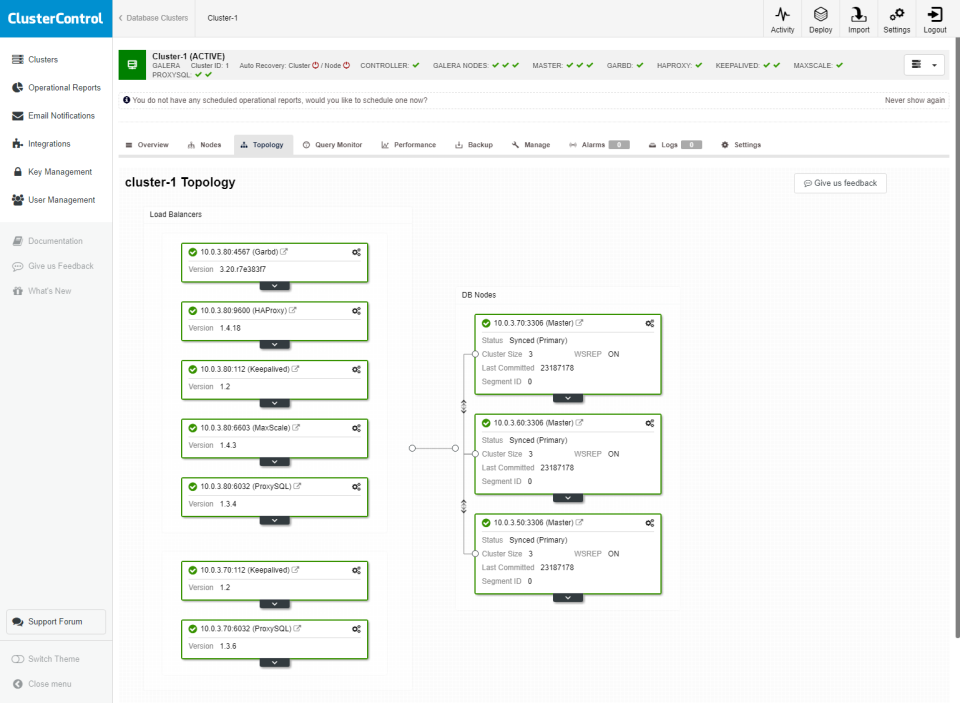Open external link icon for MaxScale node
This screenshot has width=960, height=703.
296,427
